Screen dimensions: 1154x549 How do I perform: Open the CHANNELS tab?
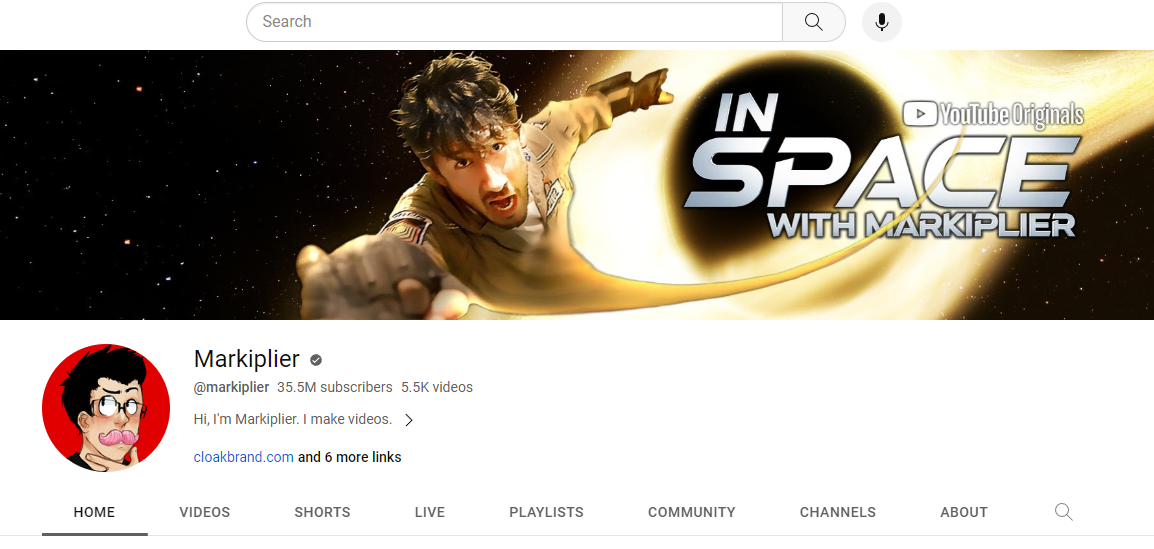[838, 512]
